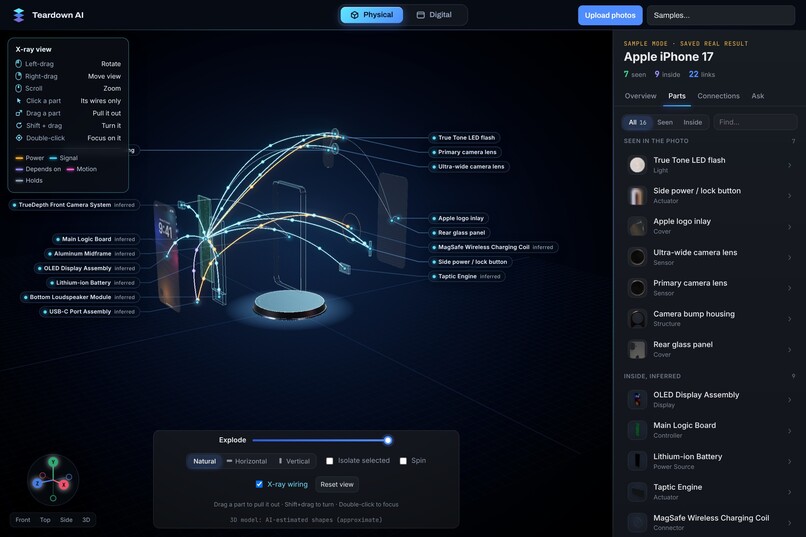Click the blue Z axis gizmo handle
The width and height of the screenshot is (806, 537).
[x=37, y=484]
